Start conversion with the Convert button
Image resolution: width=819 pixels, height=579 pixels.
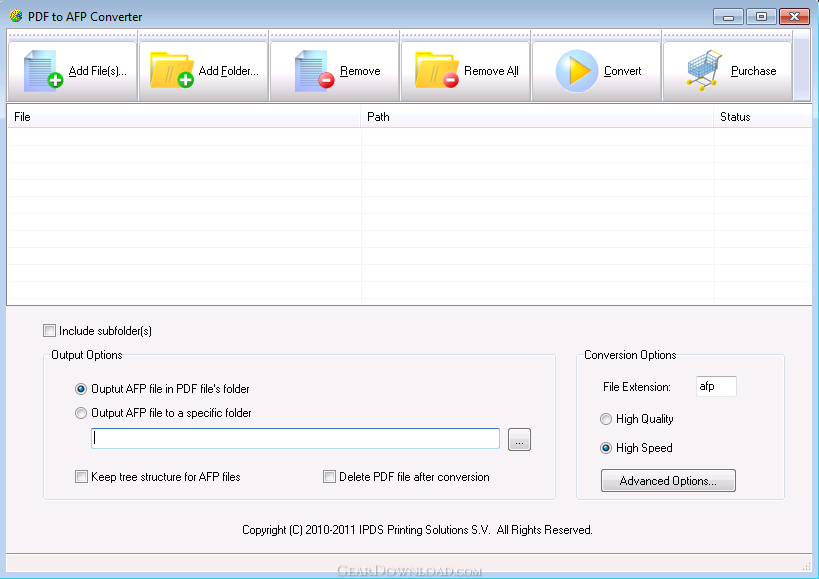click(596, 70)
